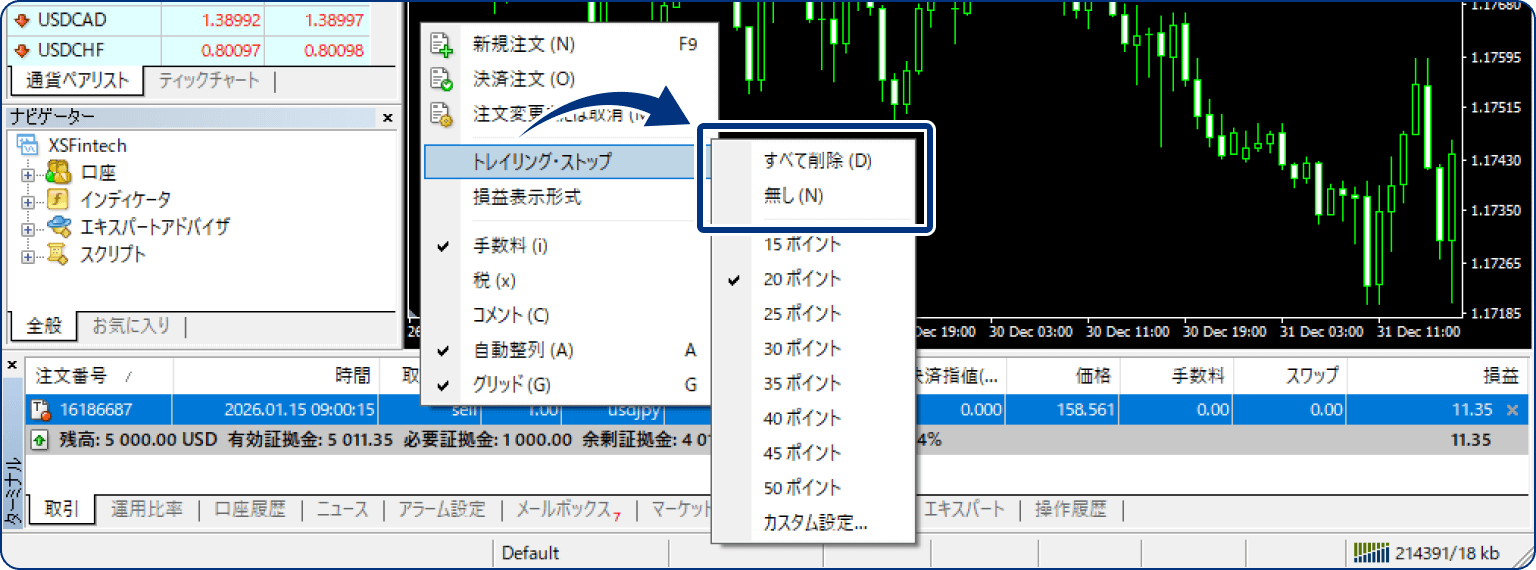Viewport: 1536px width, 570px height.
Task: Sort by 損益 column header
Action: coord(1439,376)
